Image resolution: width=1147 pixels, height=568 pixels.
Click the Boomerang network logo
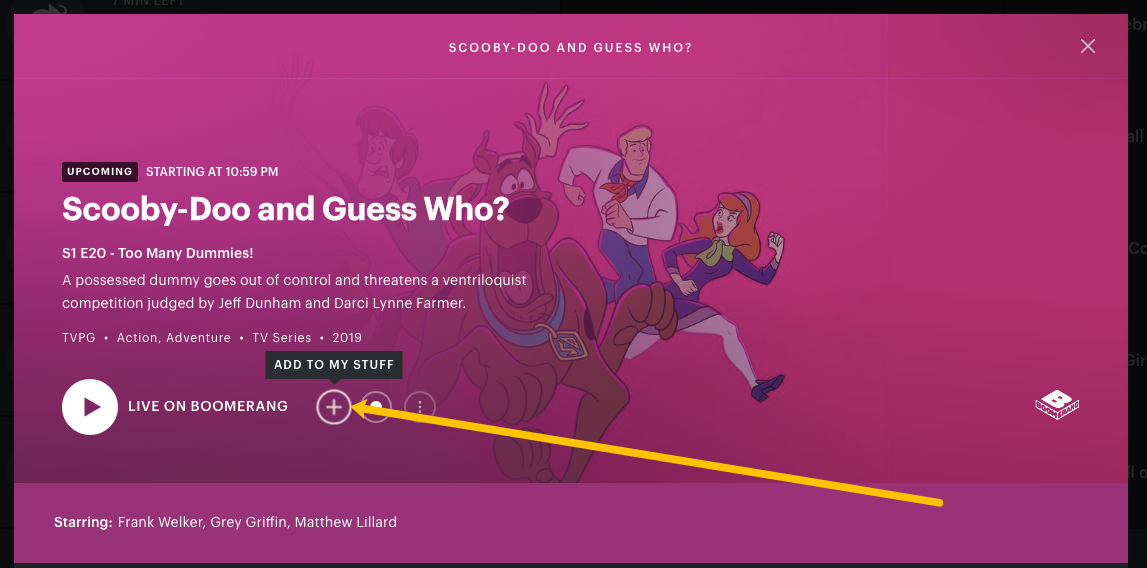point(1058,406)
